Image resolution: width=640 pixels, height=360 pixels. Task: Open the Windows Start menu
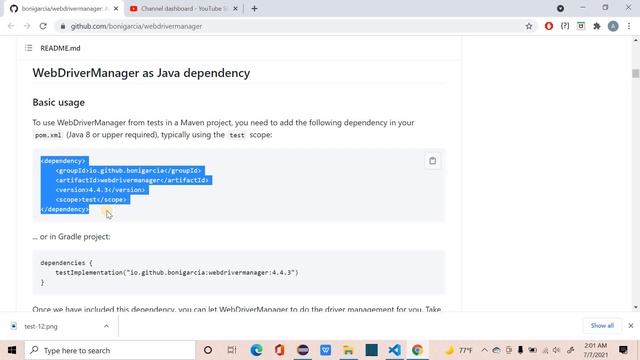tap(12, 350)
